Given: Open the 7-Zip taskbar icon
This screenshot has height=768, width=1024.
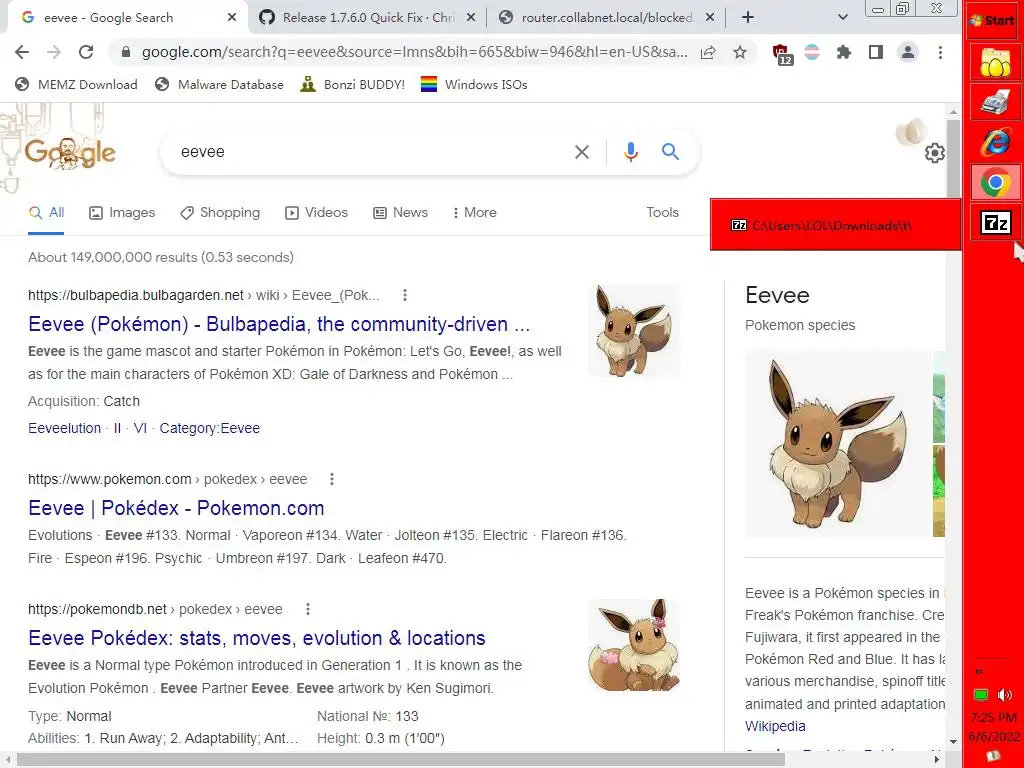Looking at the screenshot, I should [x=995, y=223].
